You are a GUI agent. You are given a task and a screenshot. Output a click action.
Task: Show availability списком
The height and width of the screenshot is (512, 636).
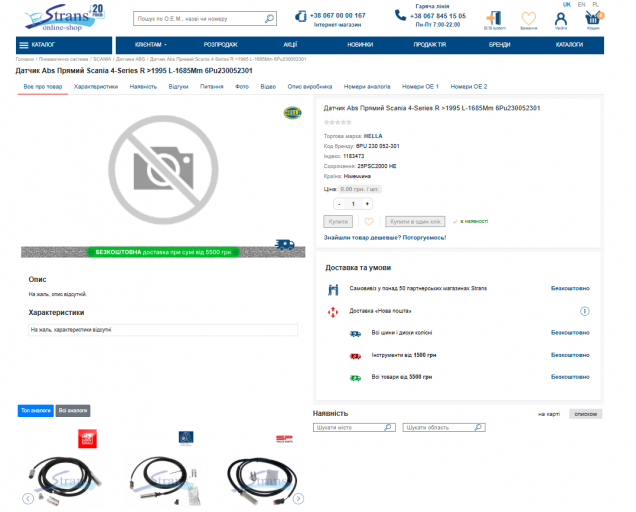point(585,414)
